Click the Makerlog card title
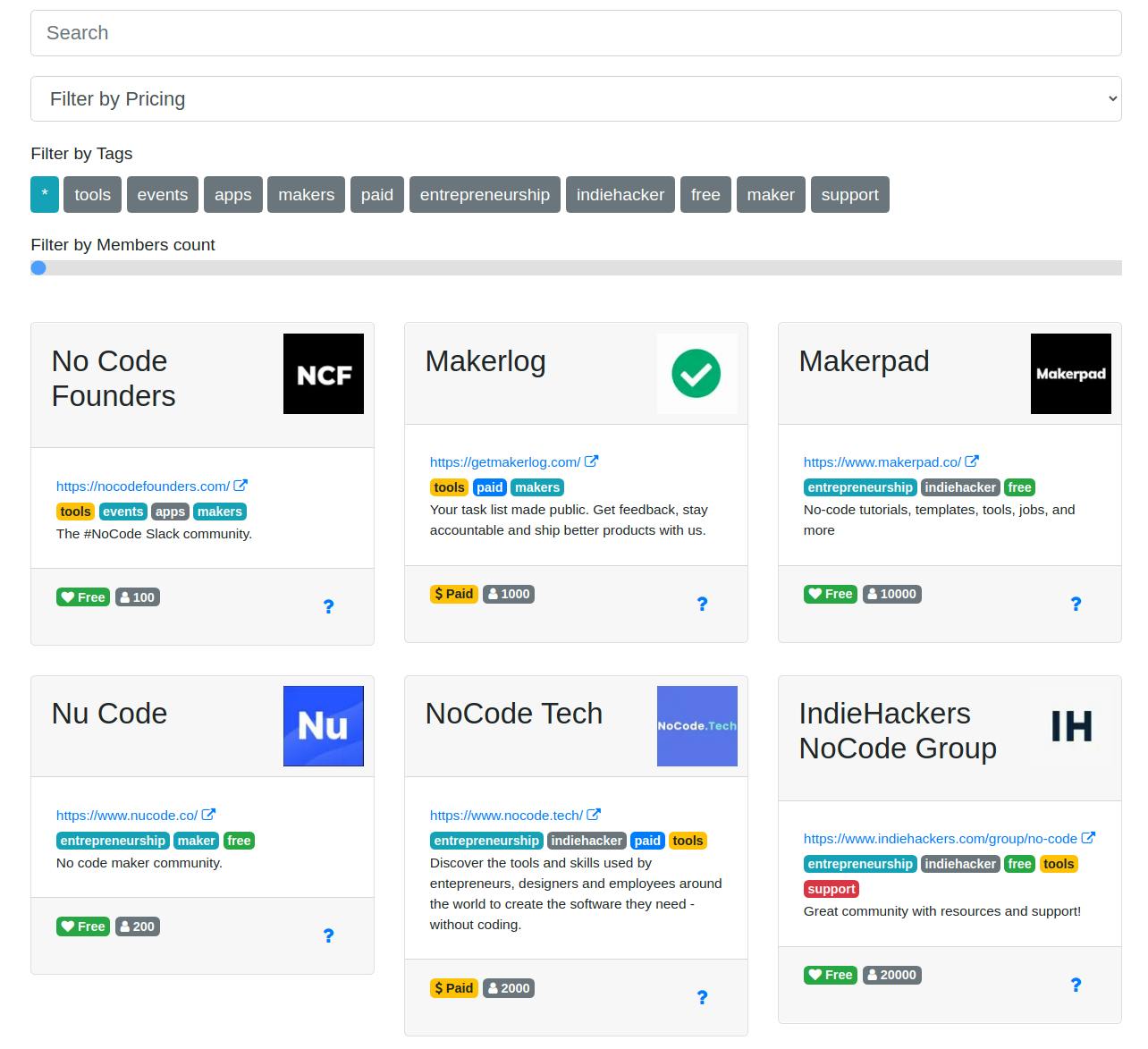The image size is (1148, 1049). [x=485, y=361]
